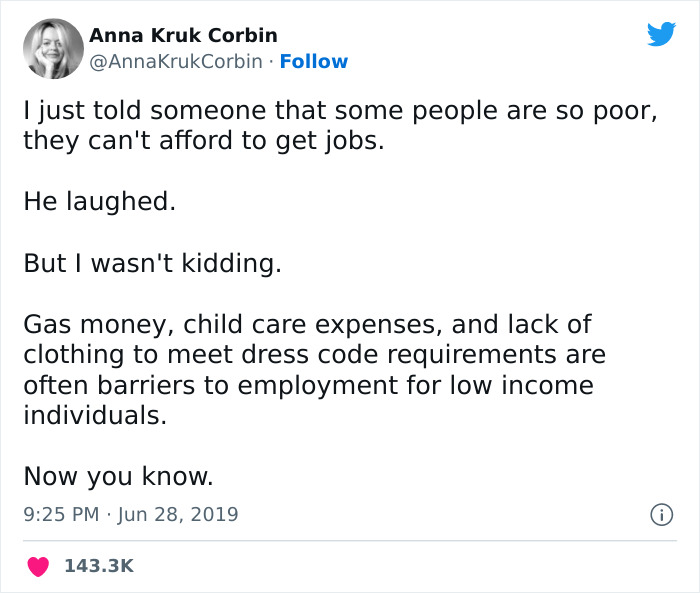Click the "He laughed." line
Image resolution: width=700 pixels, height=593 pixels.
pyautogui.click(x=99, y=201)
